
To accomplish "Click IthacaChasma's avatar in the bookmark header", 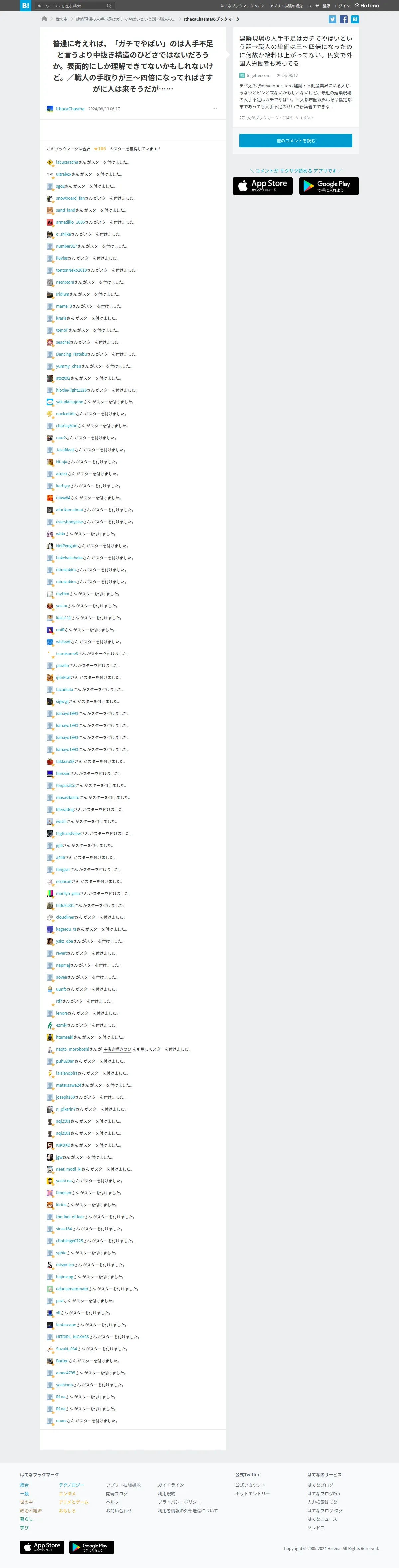I will click(x=50, y=109).
